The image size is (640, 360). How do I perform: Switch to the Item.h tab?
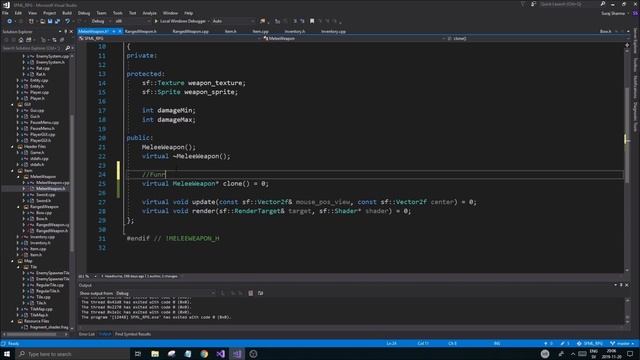pos(231,31)
